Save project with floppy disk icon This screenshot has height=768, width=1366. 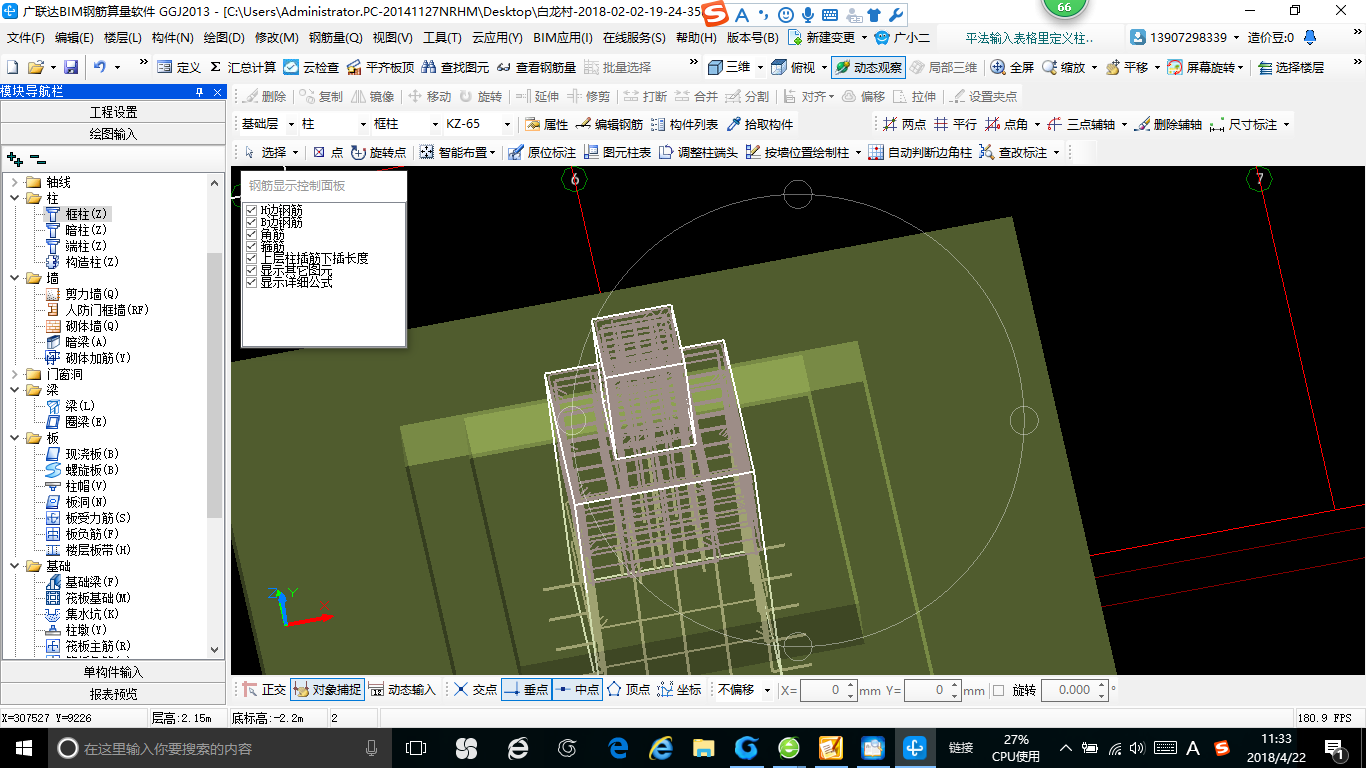[x=71, y=67]
